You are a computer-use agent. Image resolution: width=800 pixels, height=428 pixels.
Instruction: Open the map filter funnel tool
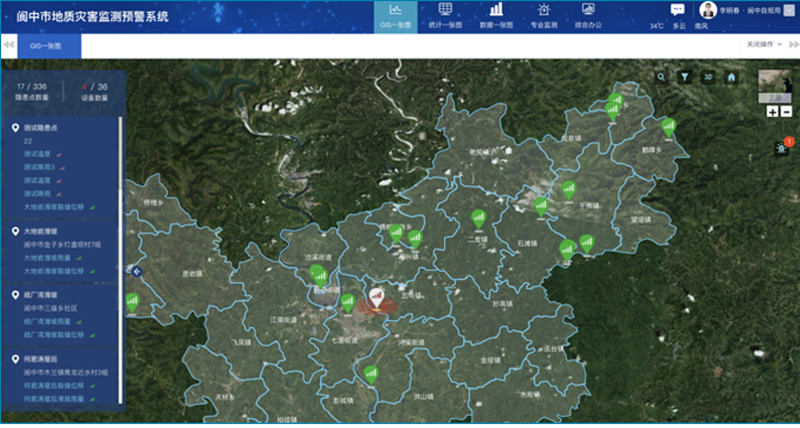pos(685,77)
